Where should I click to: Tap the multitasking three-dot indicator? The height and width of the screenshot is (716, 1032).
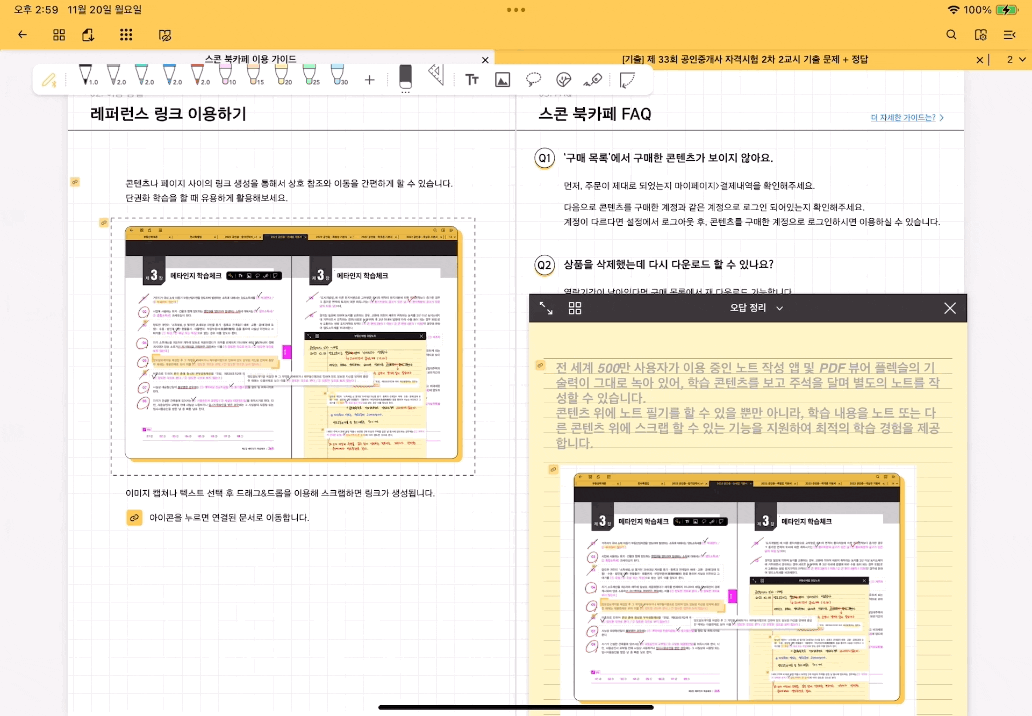[x=516, y=10]
